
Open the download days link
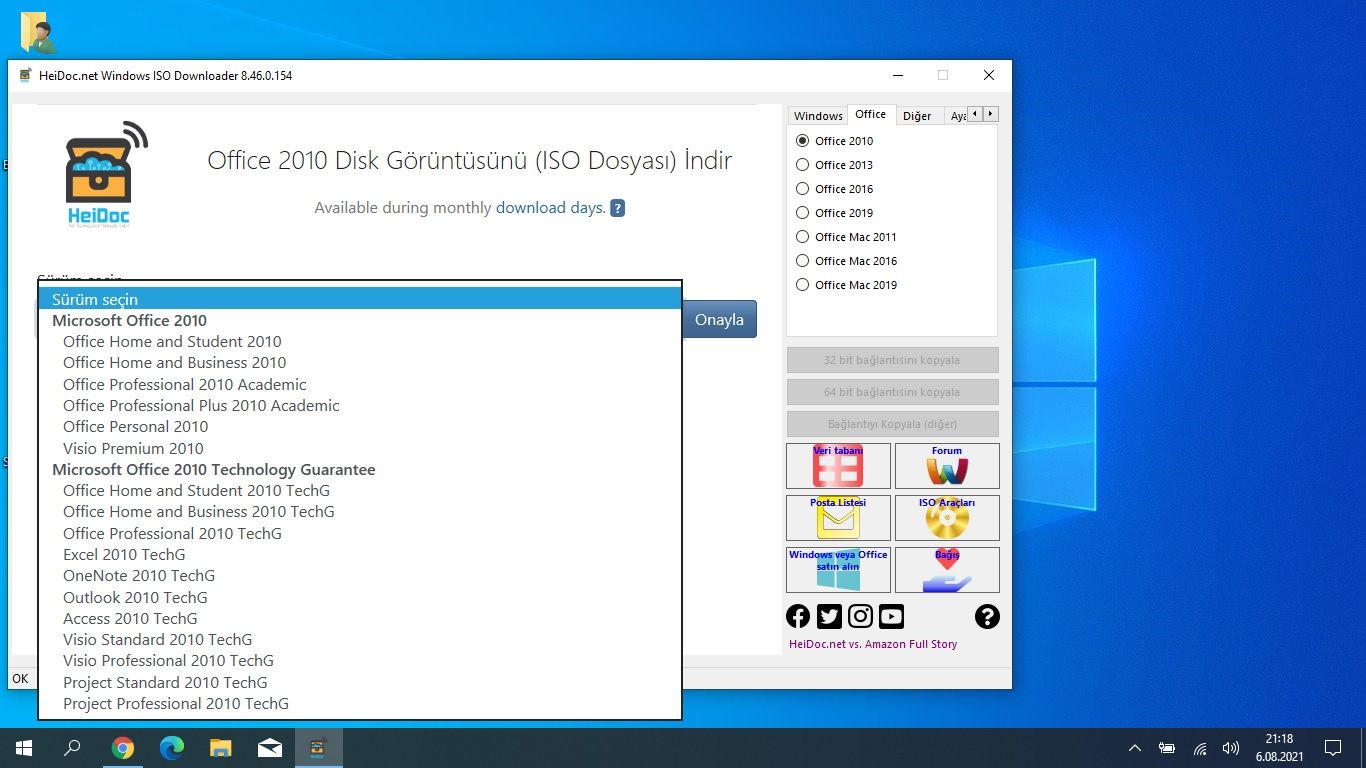(551, 208)
